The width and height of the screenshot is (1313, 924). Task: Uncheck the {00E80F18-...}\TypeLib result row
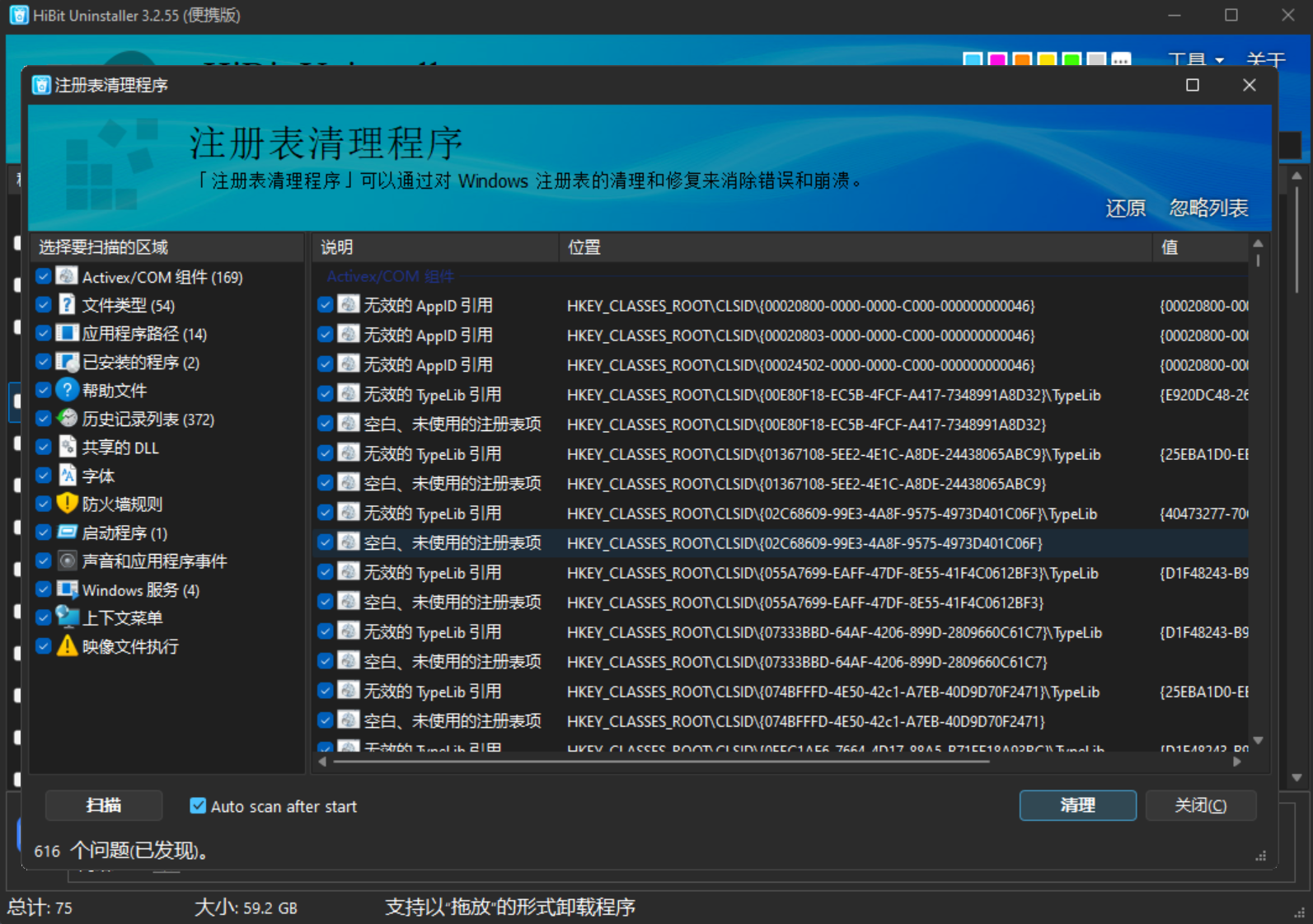(326, 394)
